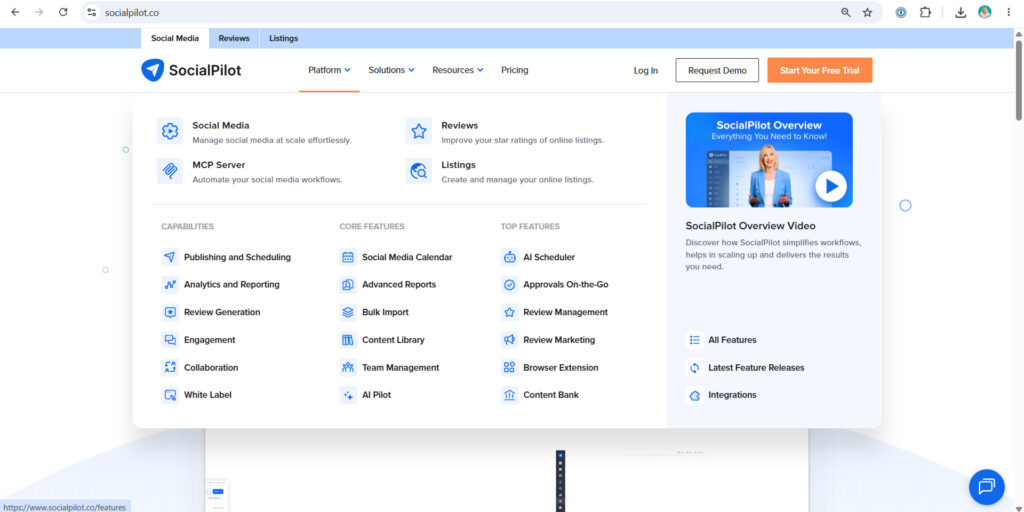Click the site information icon in address bar

tap(92, 12)
